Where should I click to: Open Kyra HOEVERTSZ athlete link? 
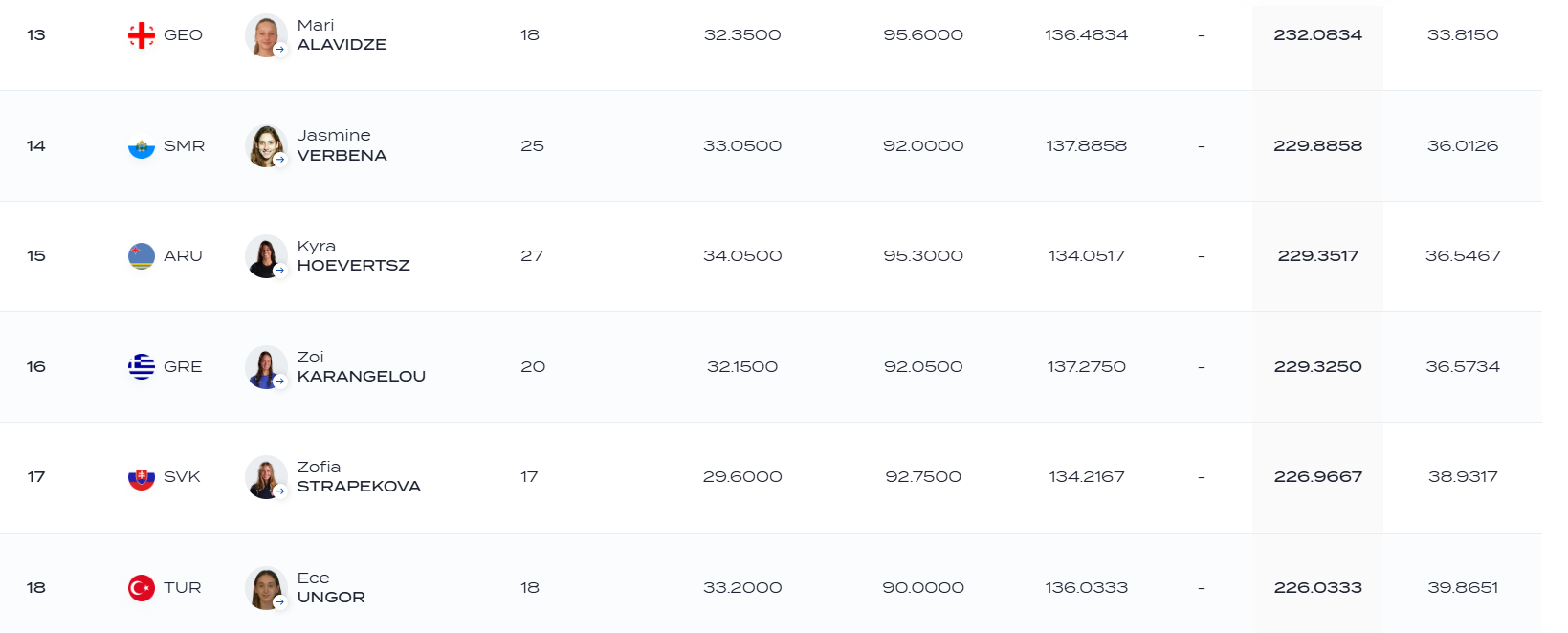(353, 256)
